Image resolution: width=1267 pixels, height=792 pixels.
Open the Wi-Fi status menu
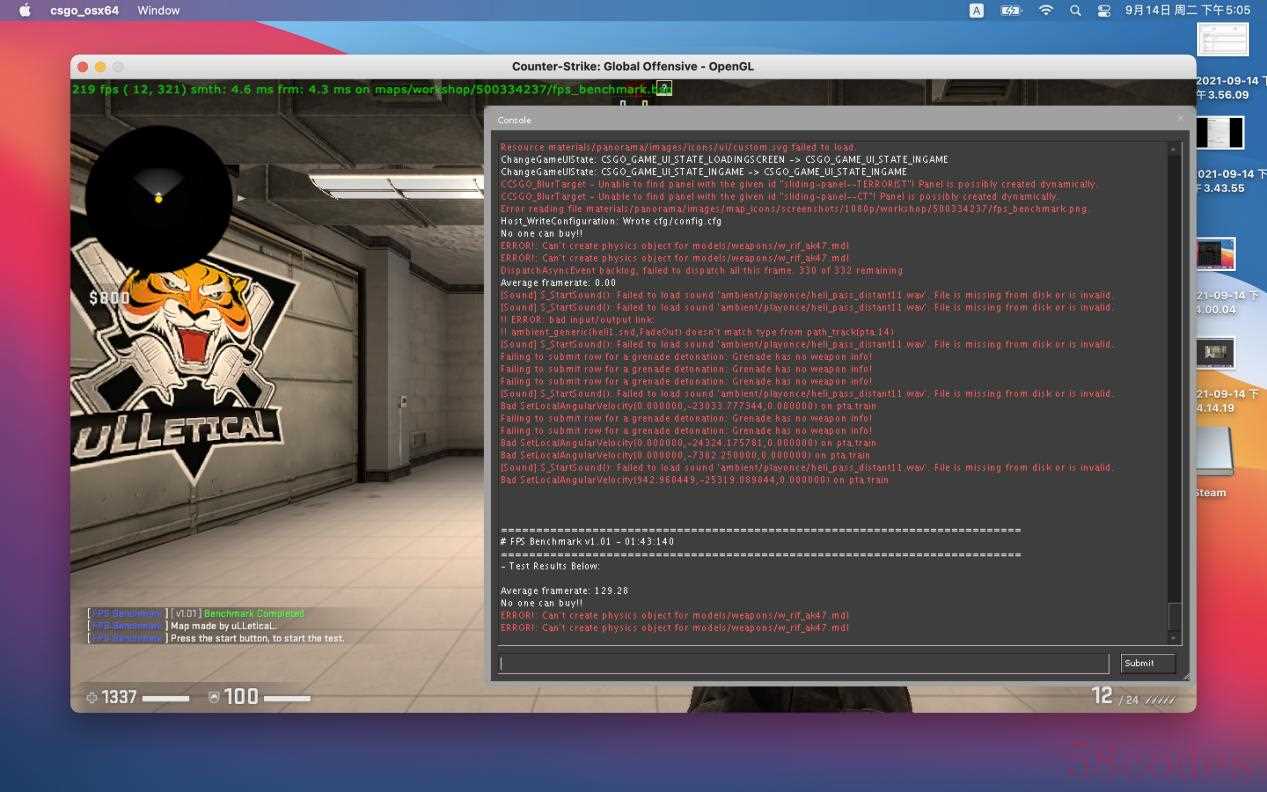point(1046,10)
